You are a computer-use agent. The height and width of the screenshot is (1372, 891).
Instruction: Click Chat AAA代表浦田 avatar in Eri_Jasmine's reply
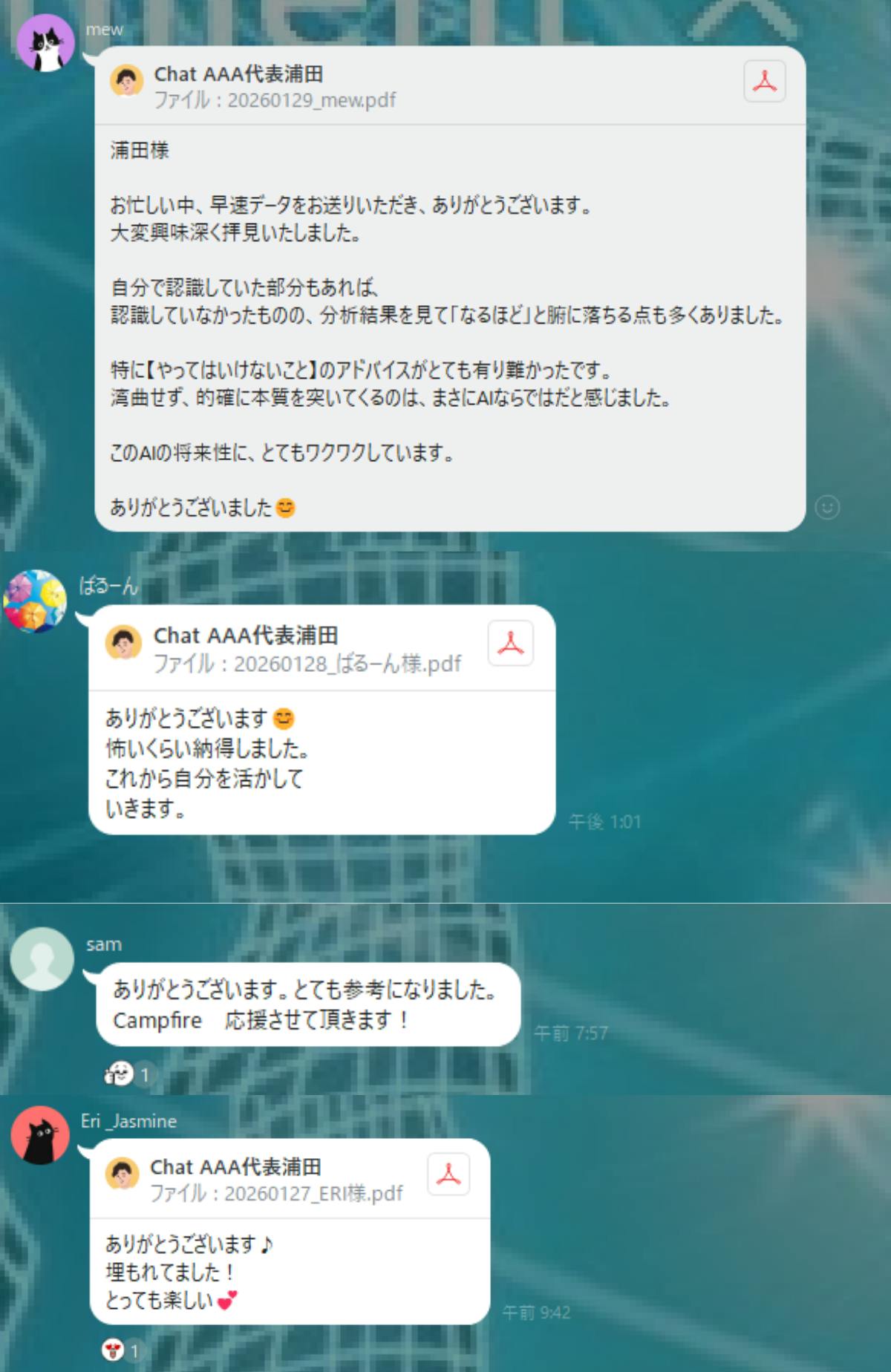(123, 1174)
